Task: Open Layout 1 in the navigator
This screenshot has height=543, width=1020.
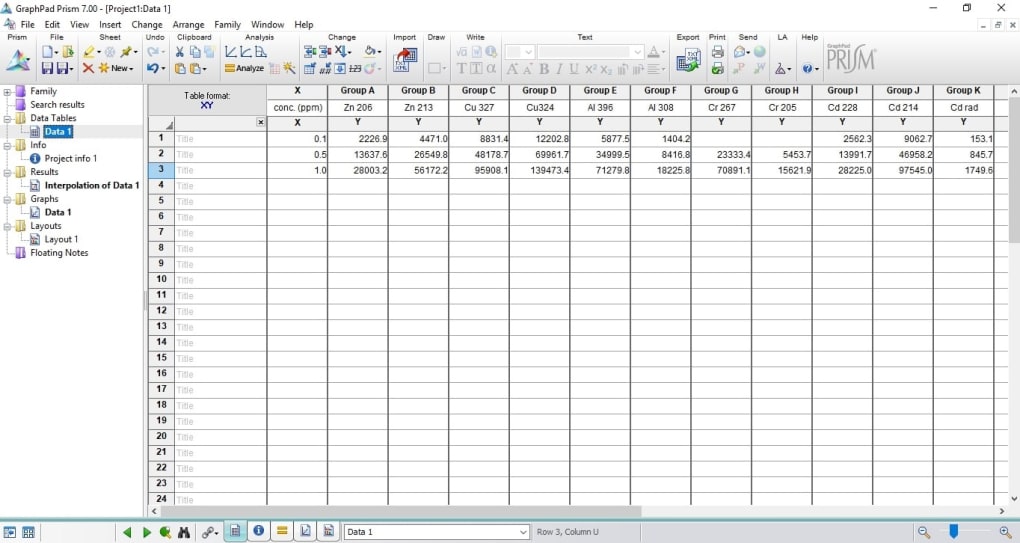Action: point(61,239)
